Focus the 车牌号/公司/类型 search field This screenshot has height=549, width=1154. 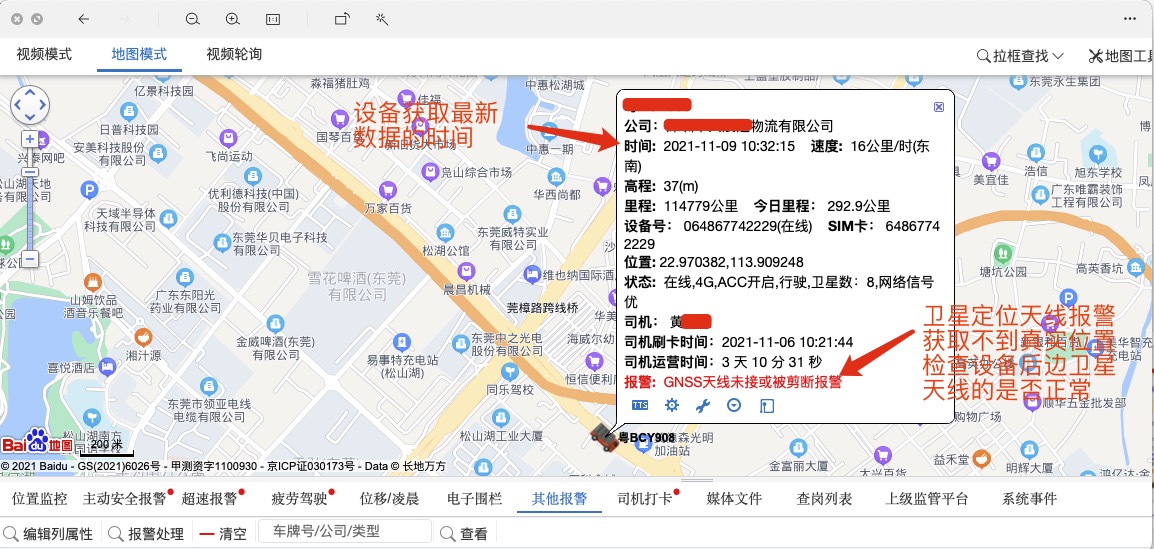coord(344,531)
